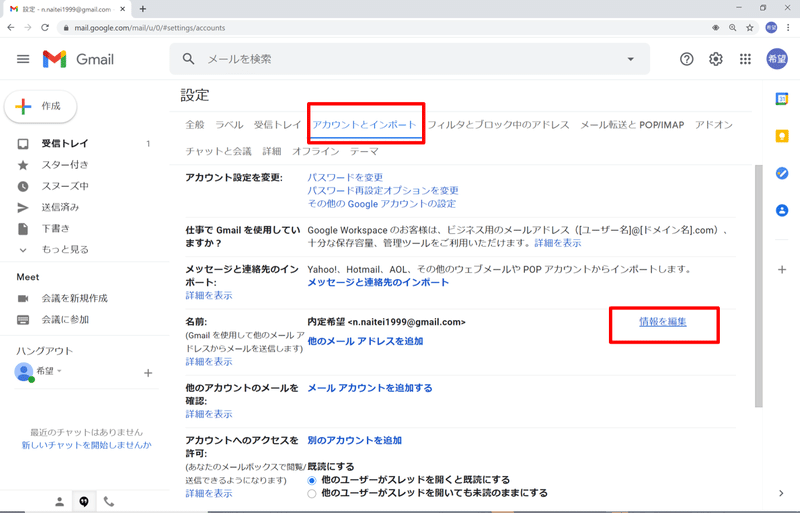Open Google Keep side panel icon
Viewport: 800px width, 513px height.
782,136
